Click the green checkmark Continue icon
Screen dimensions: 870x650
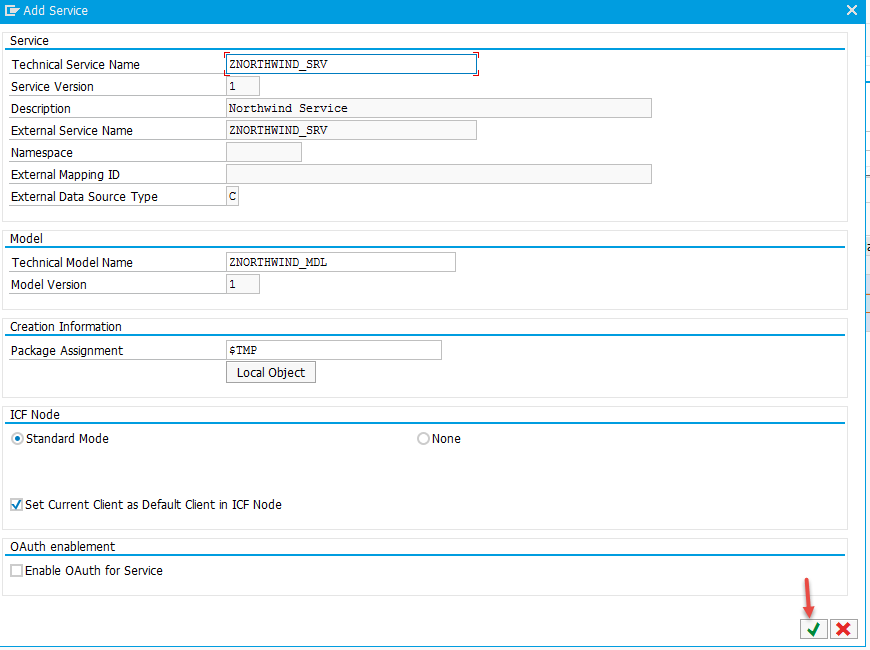pyautogui.click(x=813, y=629)
